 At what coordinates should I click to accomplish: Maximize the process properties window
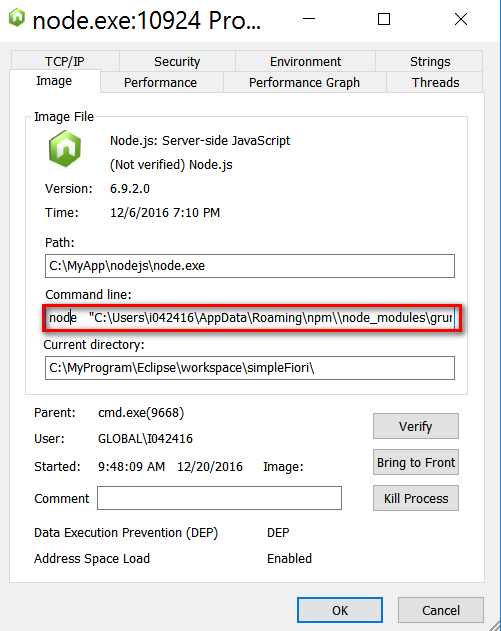384,19
